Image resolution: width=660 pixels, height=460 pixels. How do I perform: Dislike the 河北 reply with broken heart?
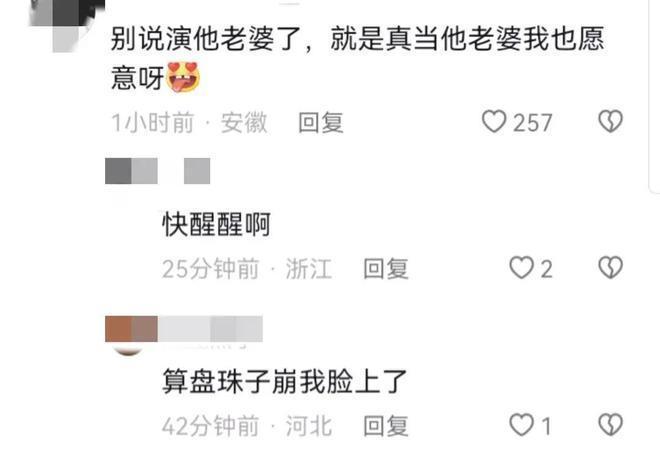pyautogui.click(x=610, y=425)
